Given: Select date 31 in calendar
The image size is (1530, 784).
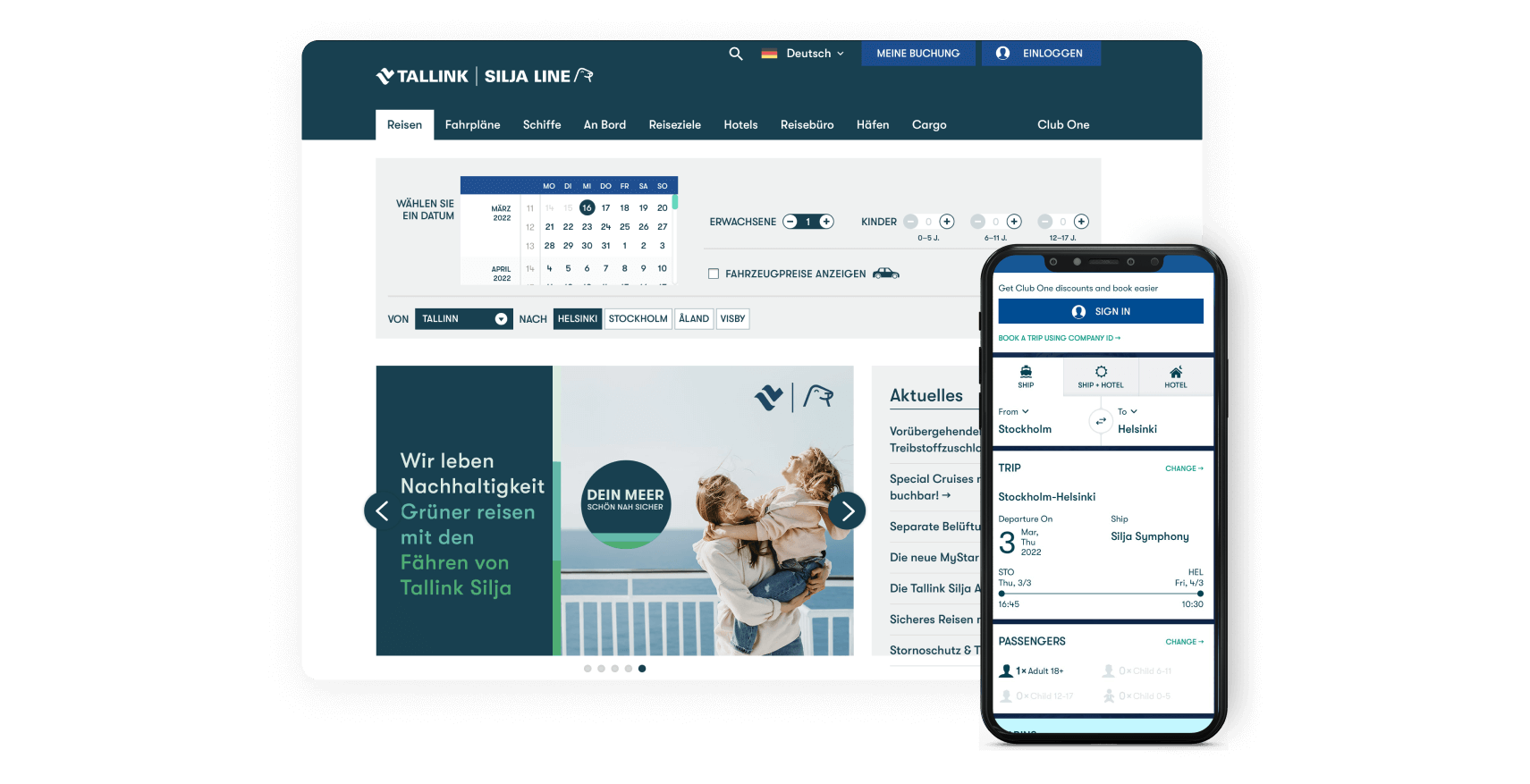Looking at the screenshot, I should (605, 246).
